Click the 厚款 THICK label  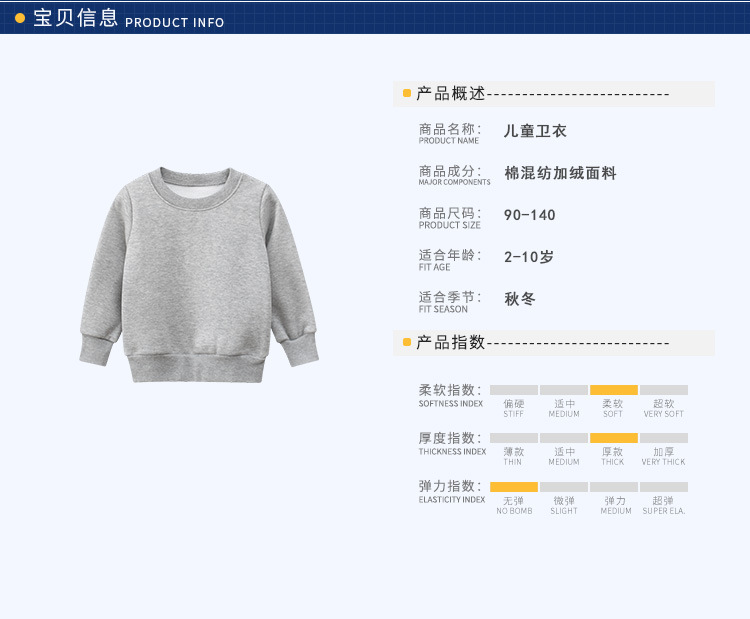pyautogui.click(x=613, y=456)
